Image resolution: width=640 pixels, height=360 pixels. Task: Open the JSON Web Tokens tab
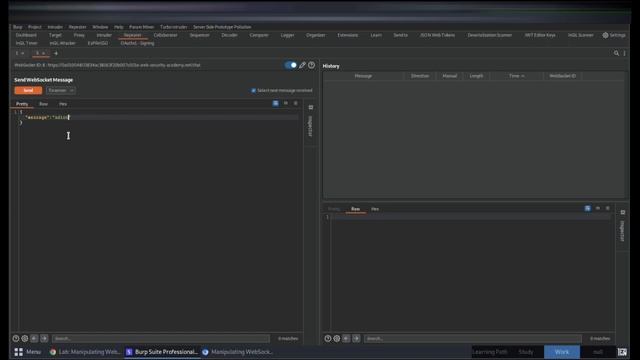(x=437, y=35)
